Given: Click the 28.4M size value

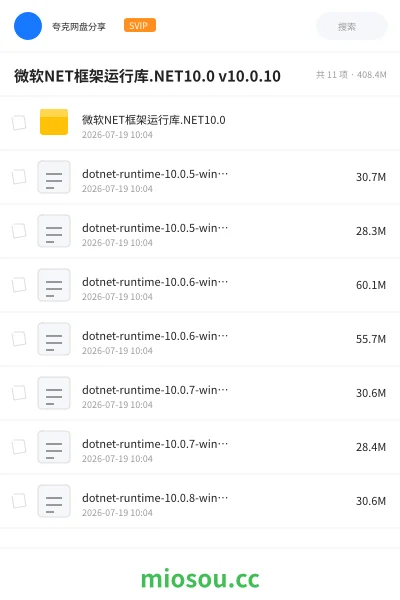Looking at the screenshot, I should point(371,447).
